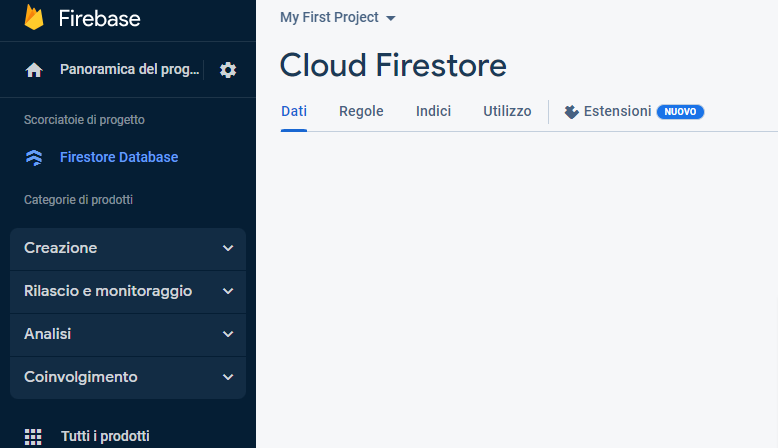Viewport: 778px width, 448px height.
Task: Click the Firebase wordmark text
Action: click(99, 19)
